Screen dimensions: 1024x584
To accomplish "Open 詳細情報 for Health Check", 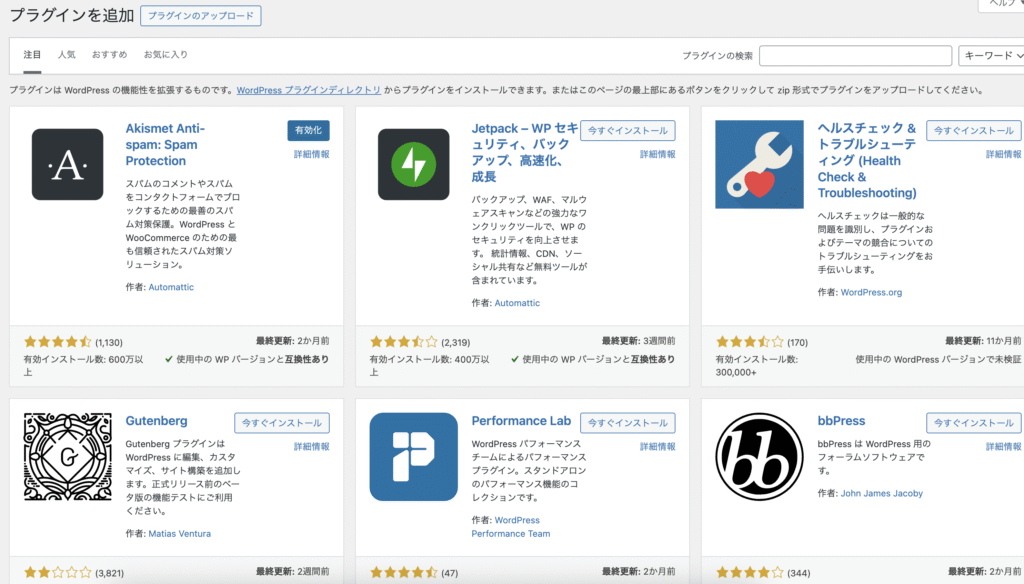I will tap(1004, 154).
